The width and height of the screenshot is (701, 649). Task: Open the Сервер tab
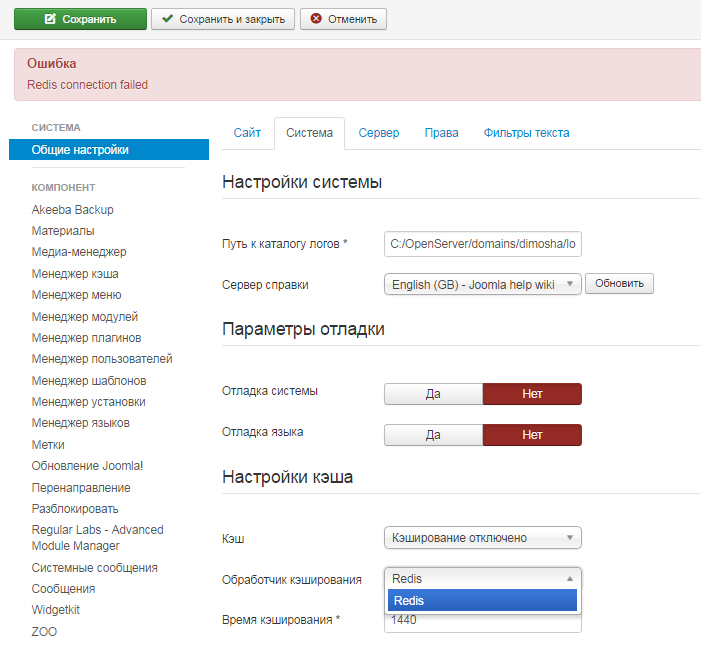pos(378,133)
